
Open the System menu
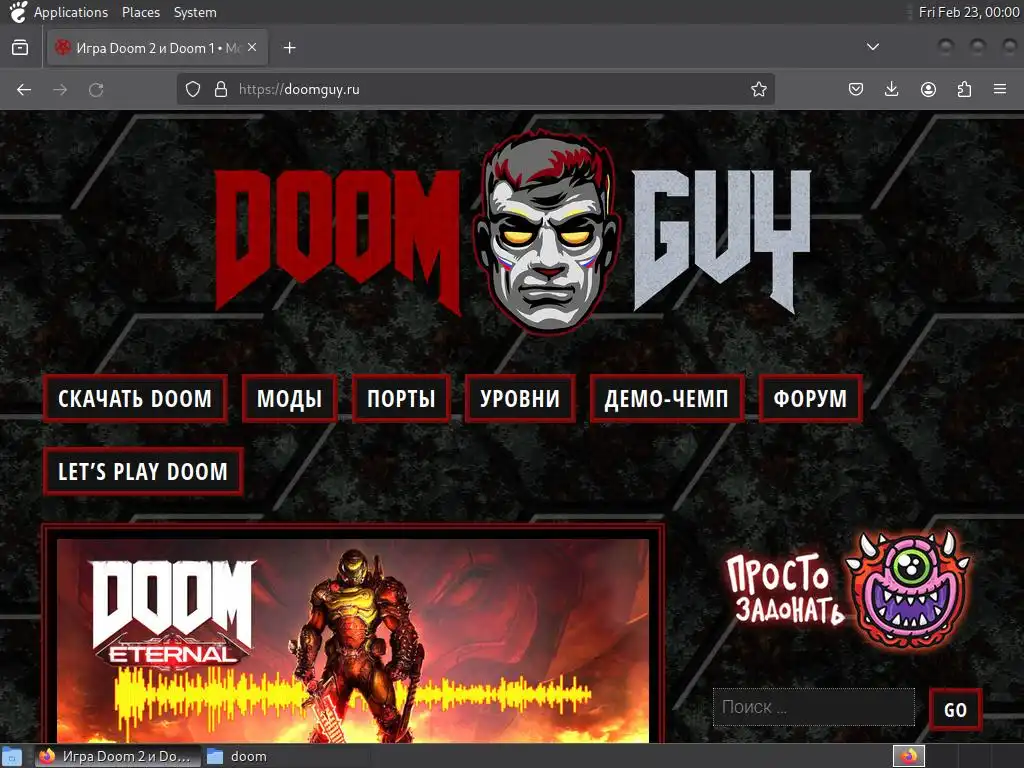(x=195, y=12)
